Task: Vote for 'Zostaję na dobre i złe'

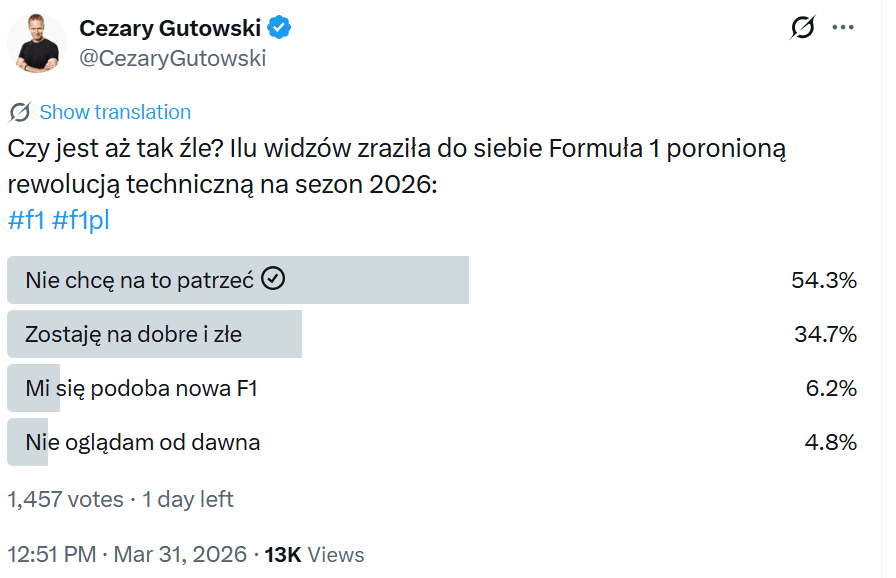Action: [x=155, y=335]
